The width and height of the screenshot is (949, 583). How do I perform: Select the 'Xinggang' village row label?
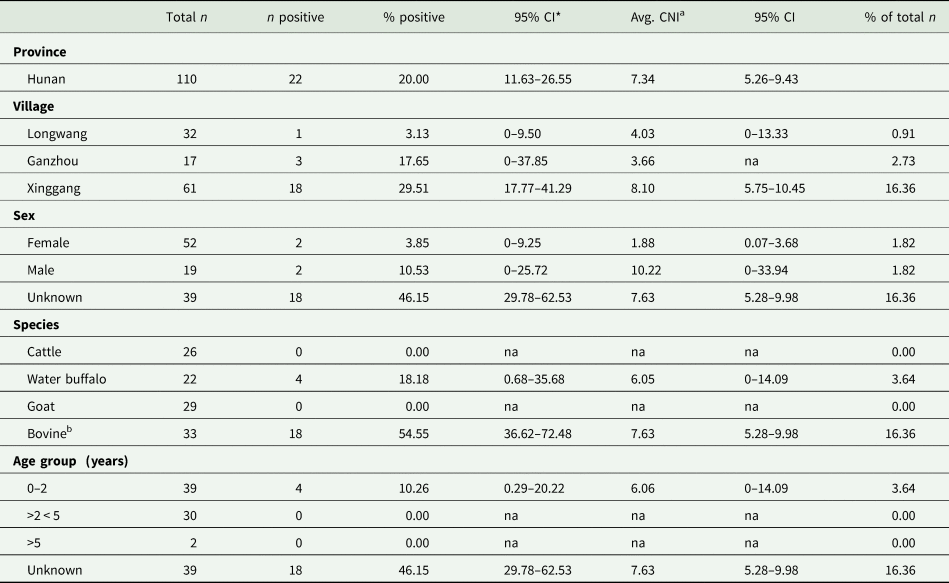pos(58,187)
